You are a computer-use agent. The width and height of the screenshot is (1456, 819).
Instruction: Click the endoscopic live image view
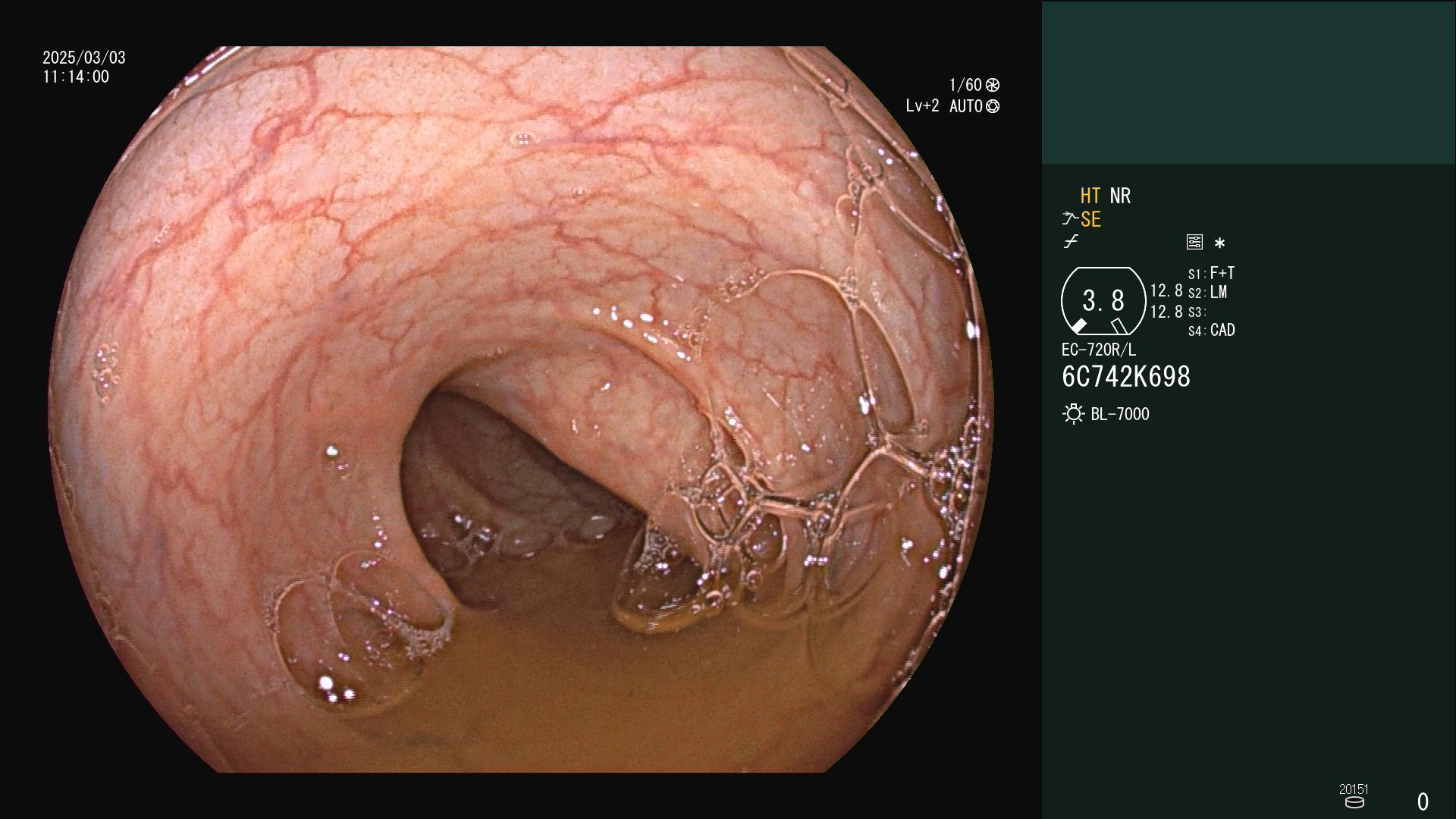tap(521, 409)
